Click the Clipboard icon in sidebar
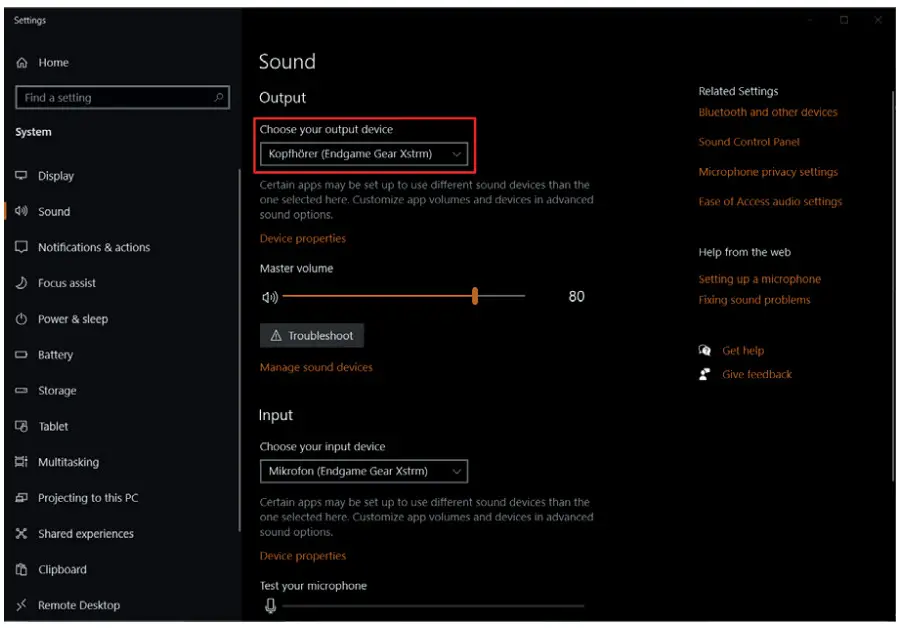The height and width of the screenshot is (628, 898). tap(22, 570)
